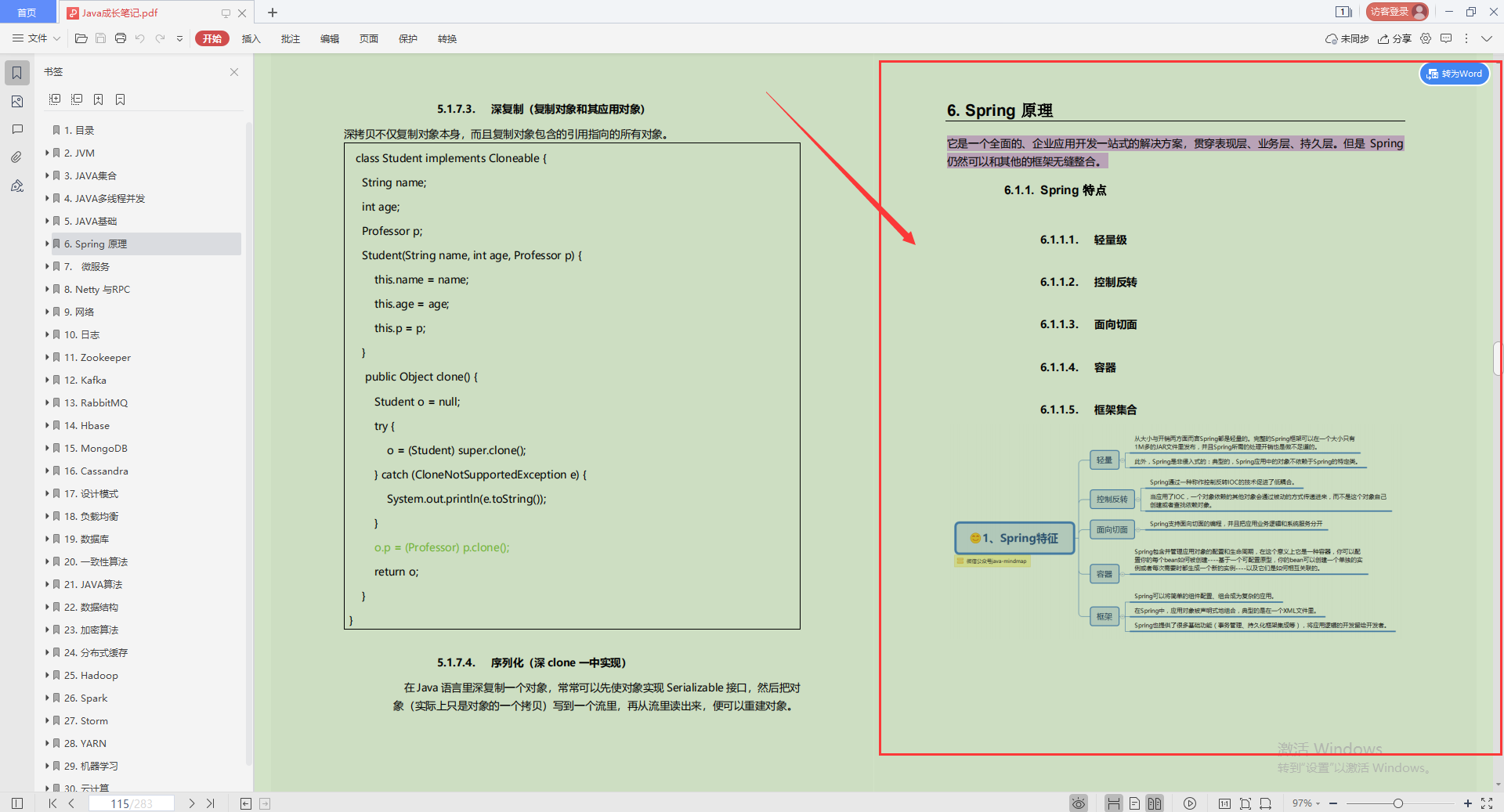This screenshot has width=1504, height=812.
Task: Click the previous view back arrow
Action: tap(246, 803)
